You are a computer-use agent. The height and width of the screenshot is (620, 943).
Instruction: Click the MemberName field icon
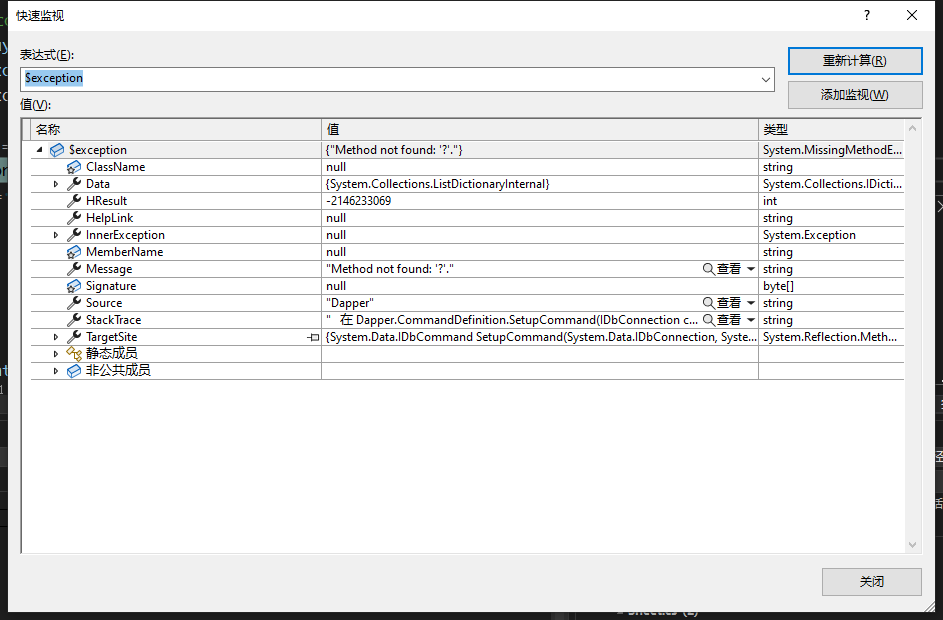[74, 251]
